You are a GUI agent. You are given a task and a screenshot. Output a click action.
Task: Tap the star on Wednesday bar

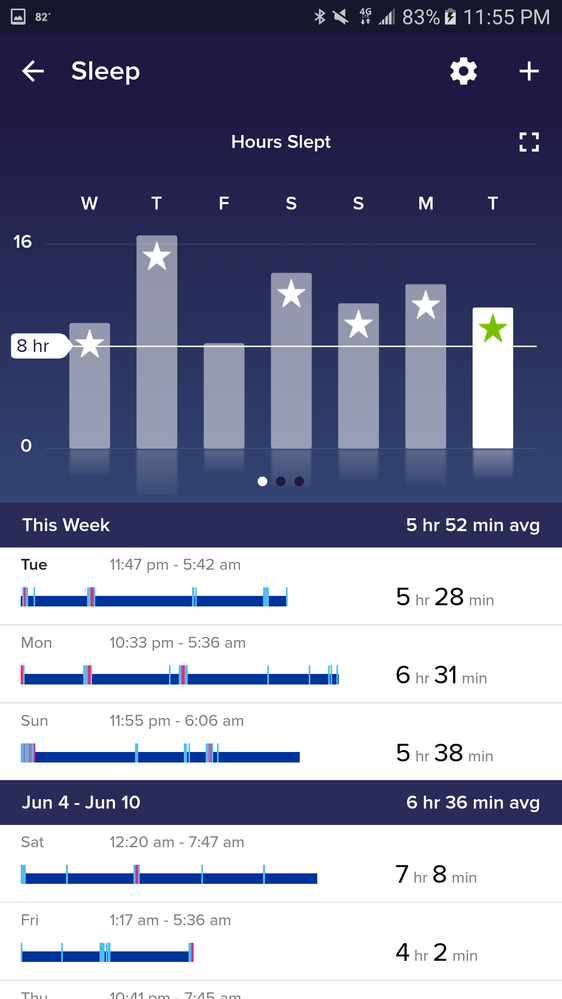pos(90,344)
